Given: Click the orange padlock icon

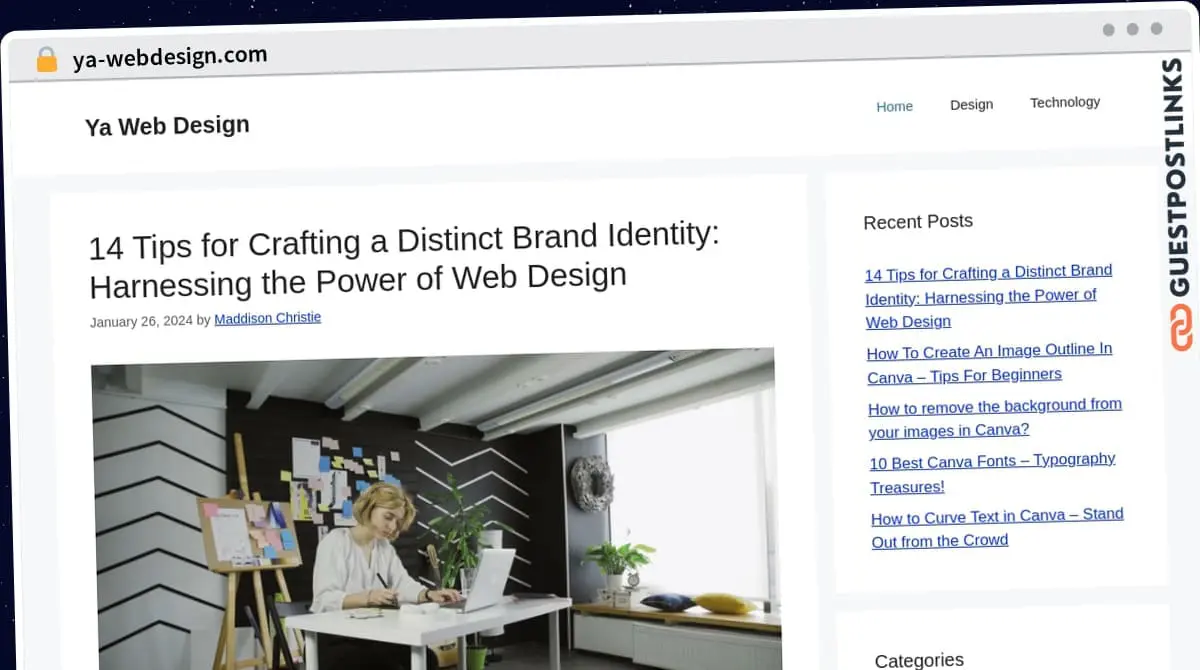Looking at the screenshot, I should point(46,60).
